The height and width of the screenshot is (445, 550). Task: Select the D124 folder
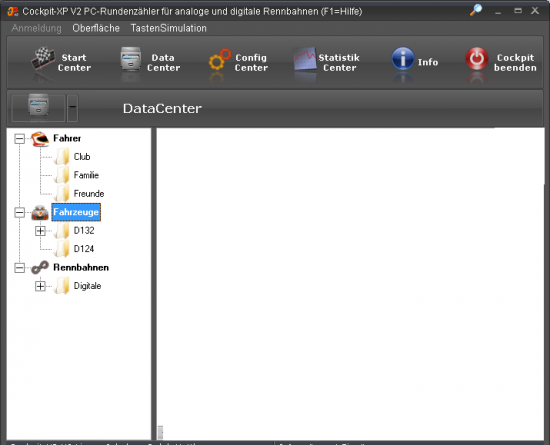pos(83,249)
